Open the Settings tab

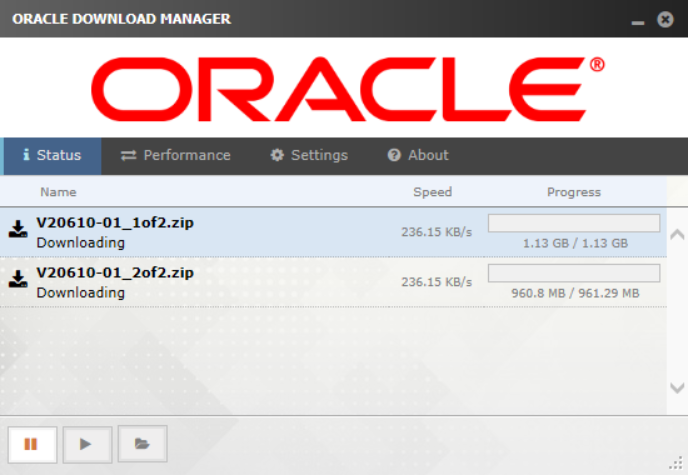[x=309, y=156]
